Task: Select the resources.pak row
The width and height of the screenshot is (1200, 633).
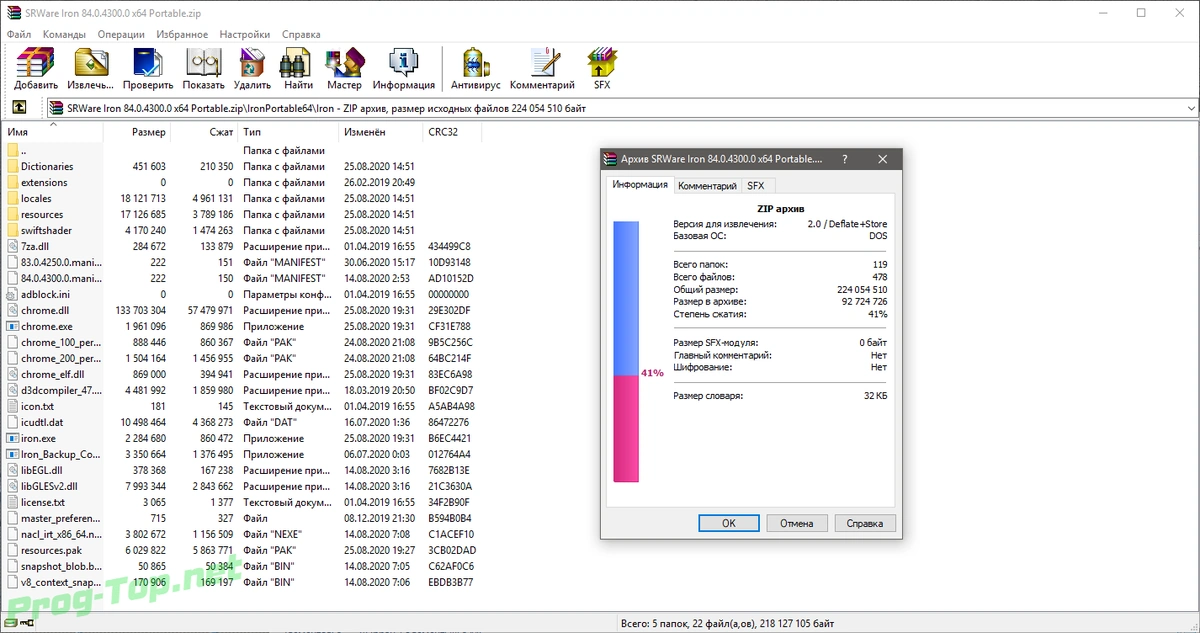Action: coord(241,550)
